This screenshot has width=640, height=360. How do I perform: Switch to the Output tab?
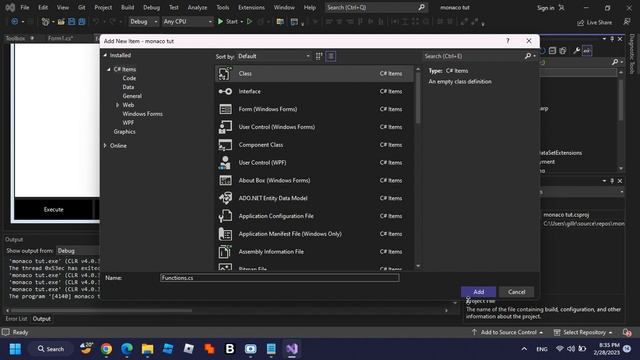click(x=42, y=319)
